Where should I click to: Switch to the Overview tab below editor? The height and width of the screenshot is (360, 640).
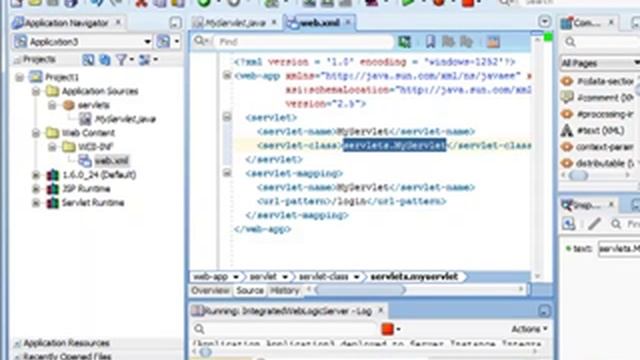pyautogui.click(x=210, y=290)
